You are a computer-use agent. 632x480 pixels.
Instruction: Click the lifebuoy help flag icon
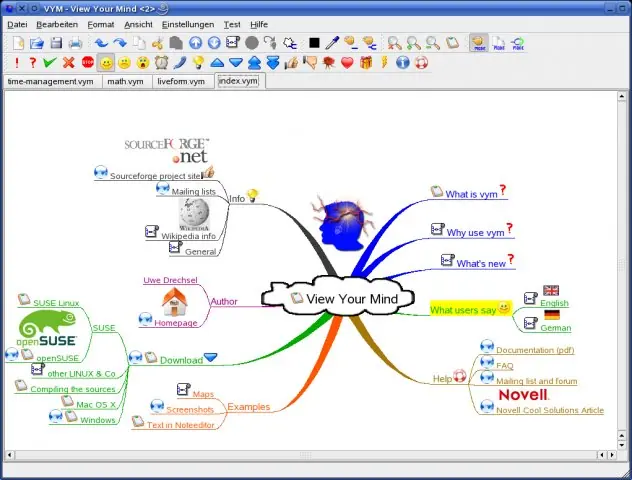[x=422, y=62]
